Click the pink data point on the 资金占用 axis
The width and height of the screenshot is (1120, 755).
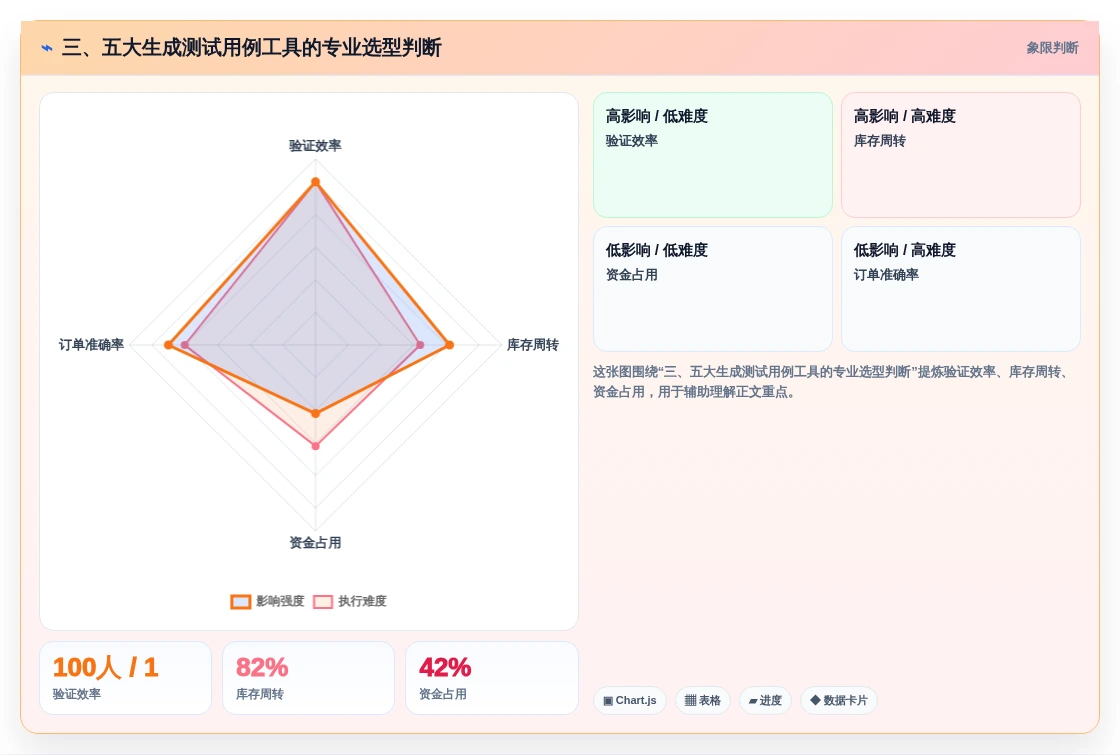tap(316, 446)
